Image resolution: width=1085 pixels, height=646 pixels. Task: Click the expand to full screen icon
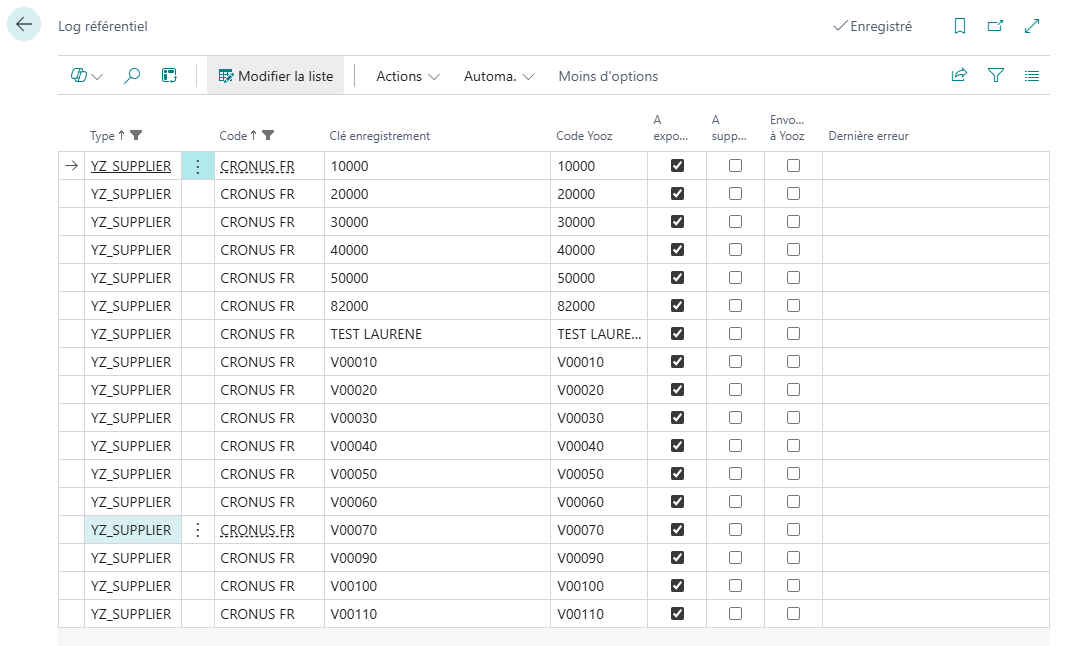coord(1032,27)
